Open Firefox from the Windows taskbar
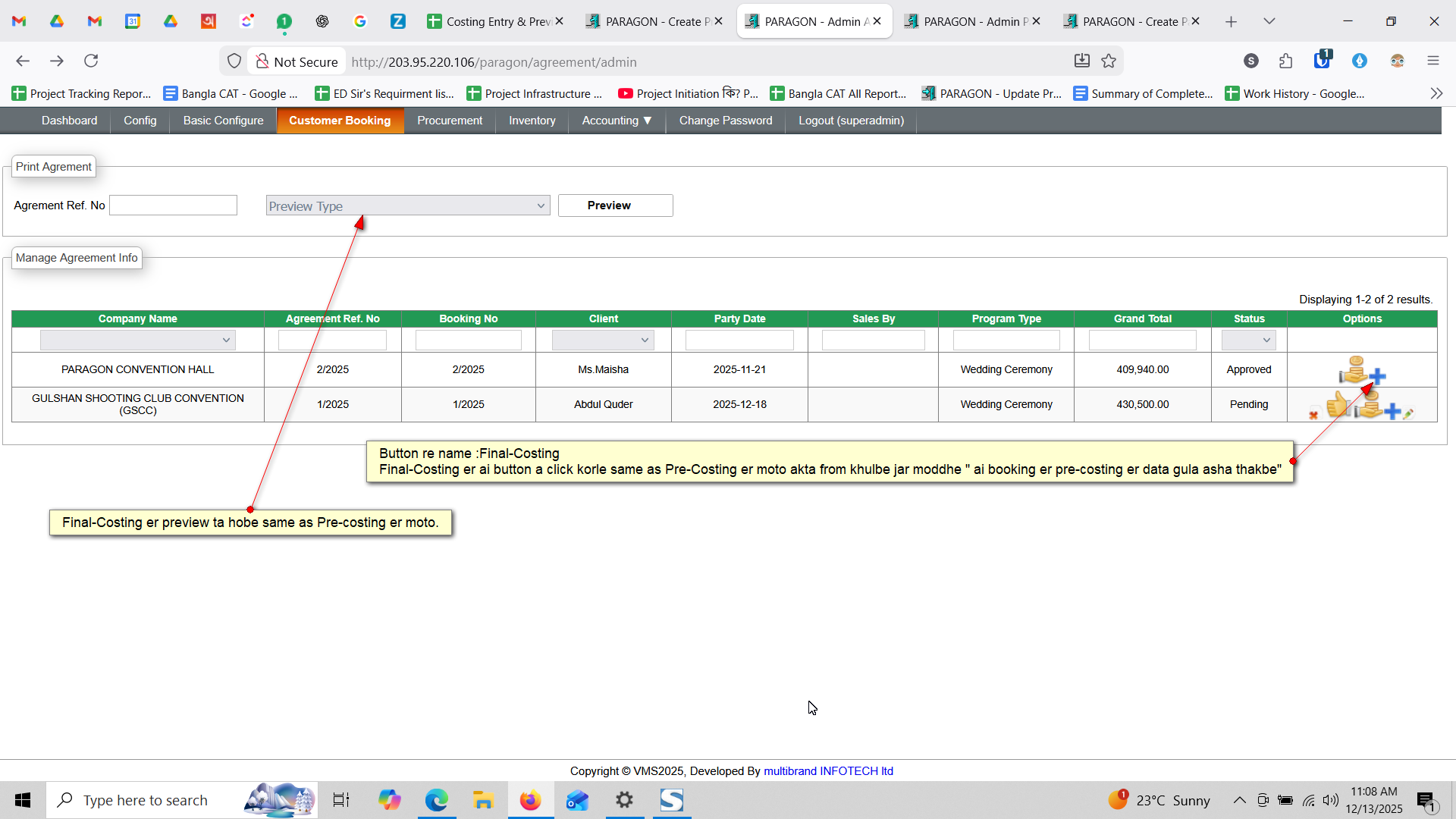This screenshot has height=819, width=1456. pos(530,800)
